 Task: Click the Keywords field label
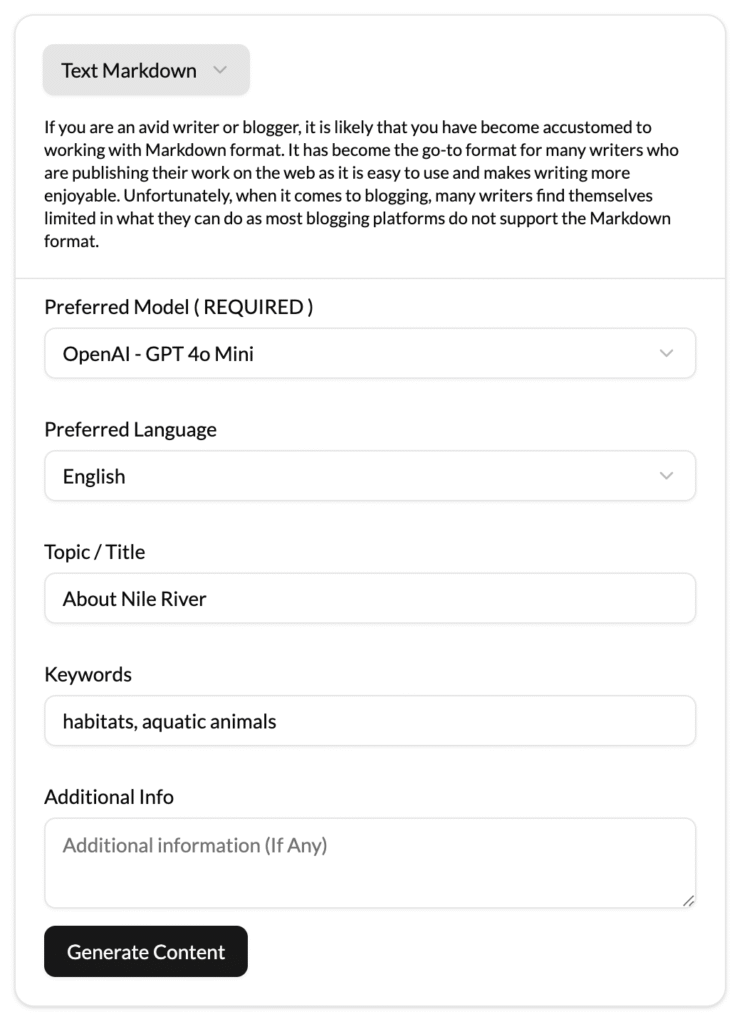click(x=88, y=675)
